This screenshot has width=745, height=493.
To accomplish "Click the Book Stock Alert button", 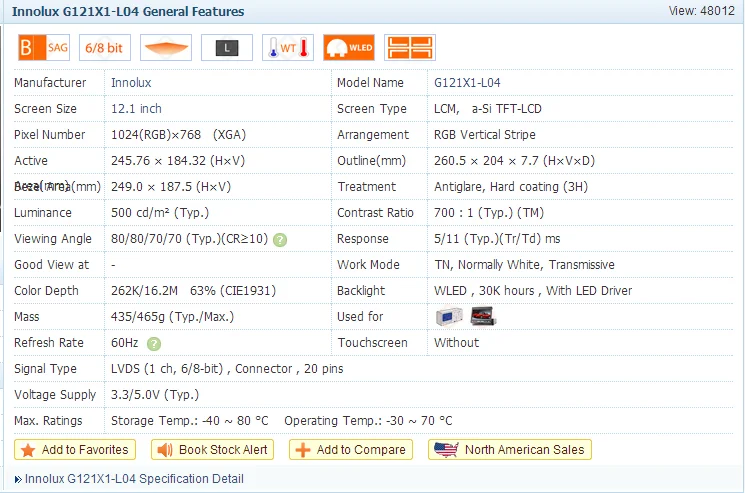I will click(212, 450).
